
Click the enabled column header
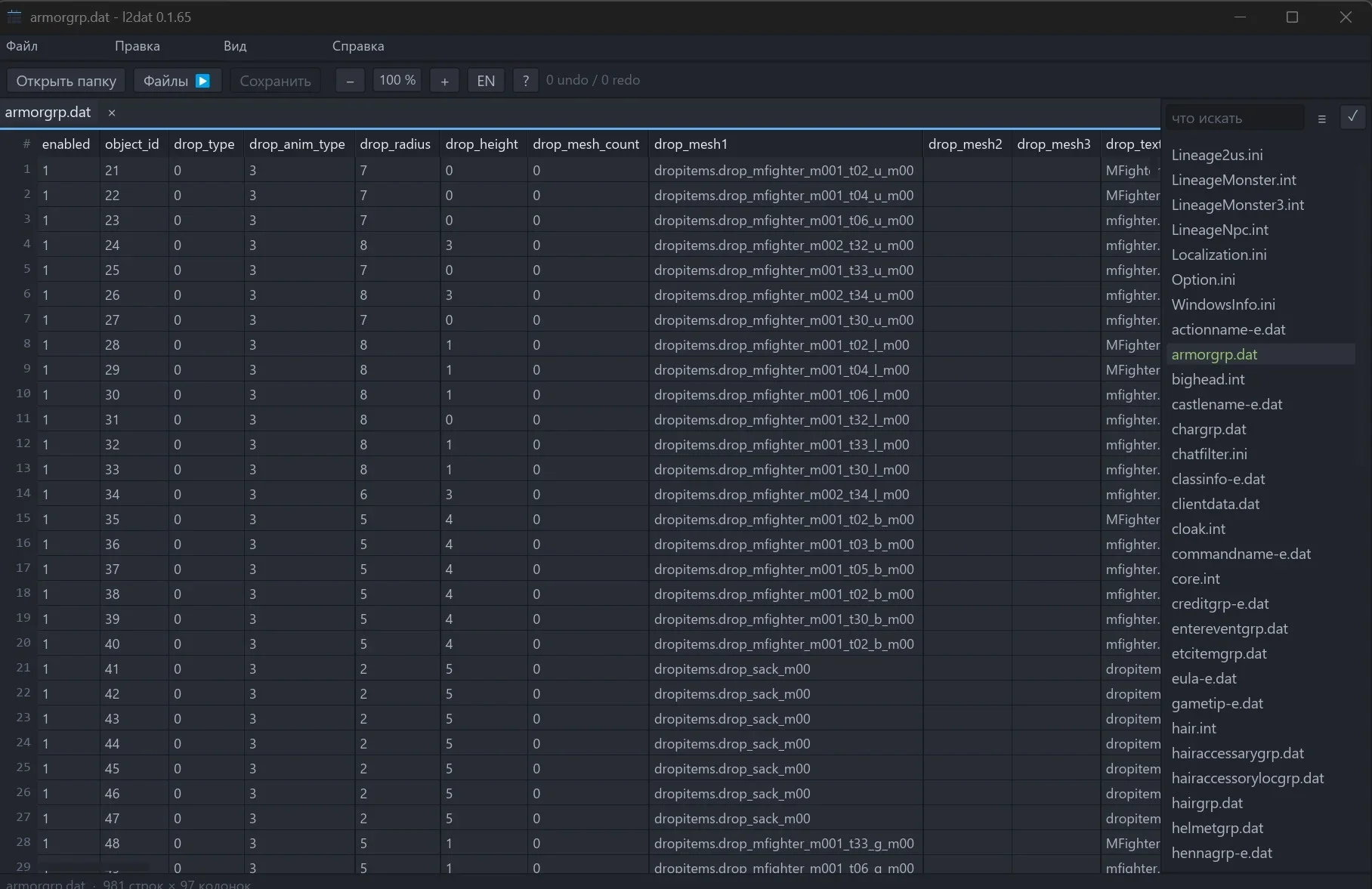pyautogui.click(x=66, y=144)
